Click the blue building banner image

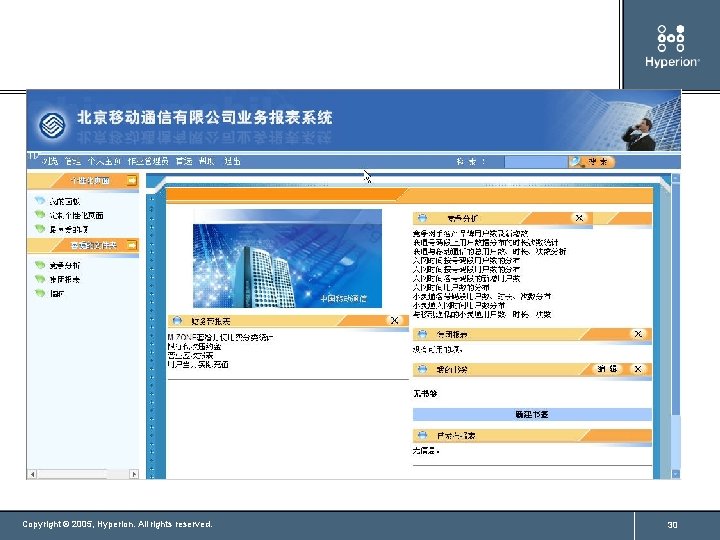pyautogui.click(x=287, y=259)
